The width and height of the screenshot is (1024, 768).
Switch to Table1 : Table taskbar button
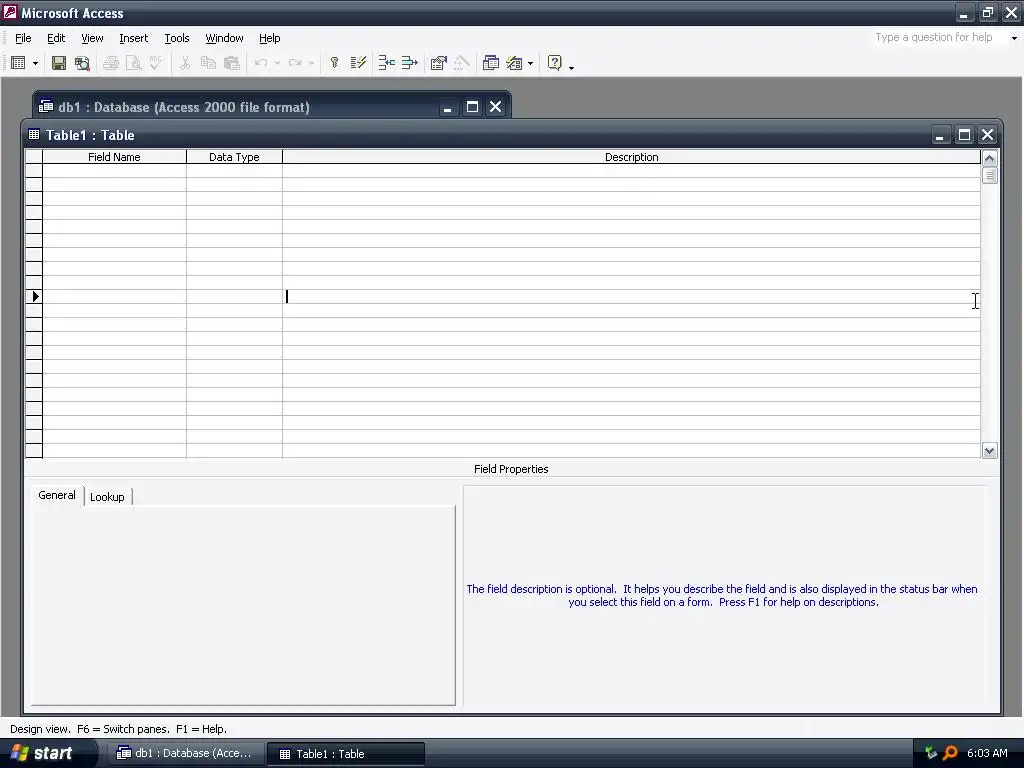346,754
